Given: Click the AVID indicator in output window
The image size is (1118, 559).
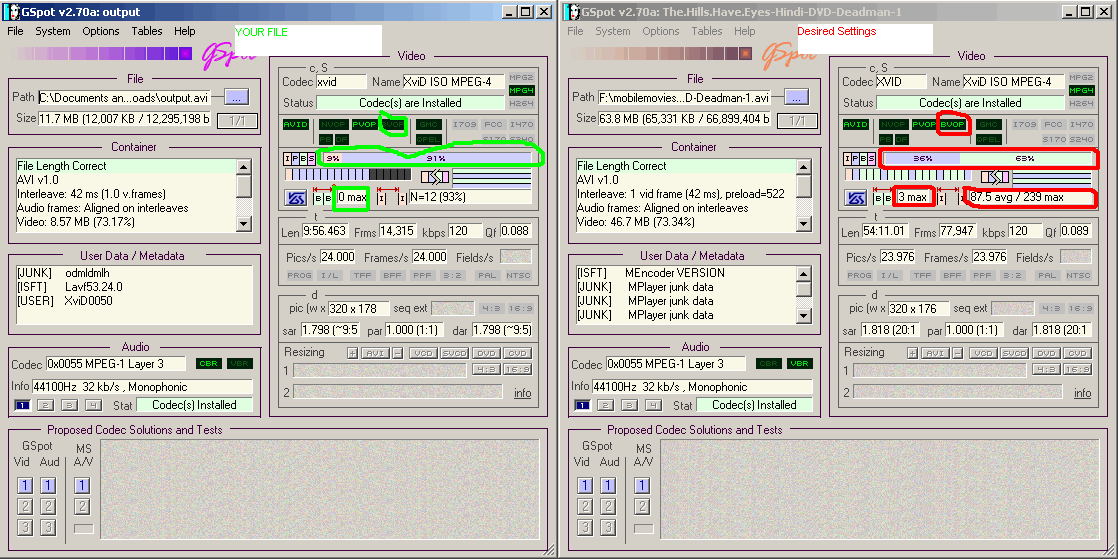Looking at the screenshot, I should click(x=296, y=125).
